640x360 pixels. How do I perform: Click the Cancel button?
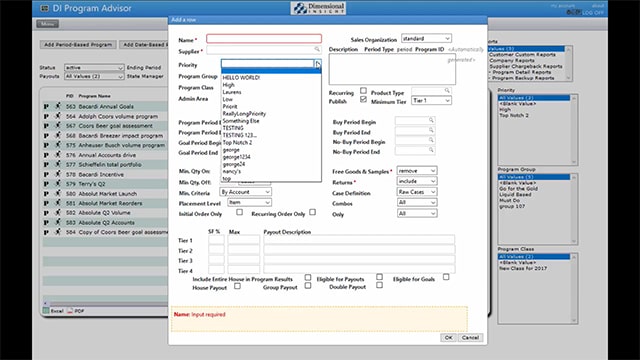[x=471, y=338]
